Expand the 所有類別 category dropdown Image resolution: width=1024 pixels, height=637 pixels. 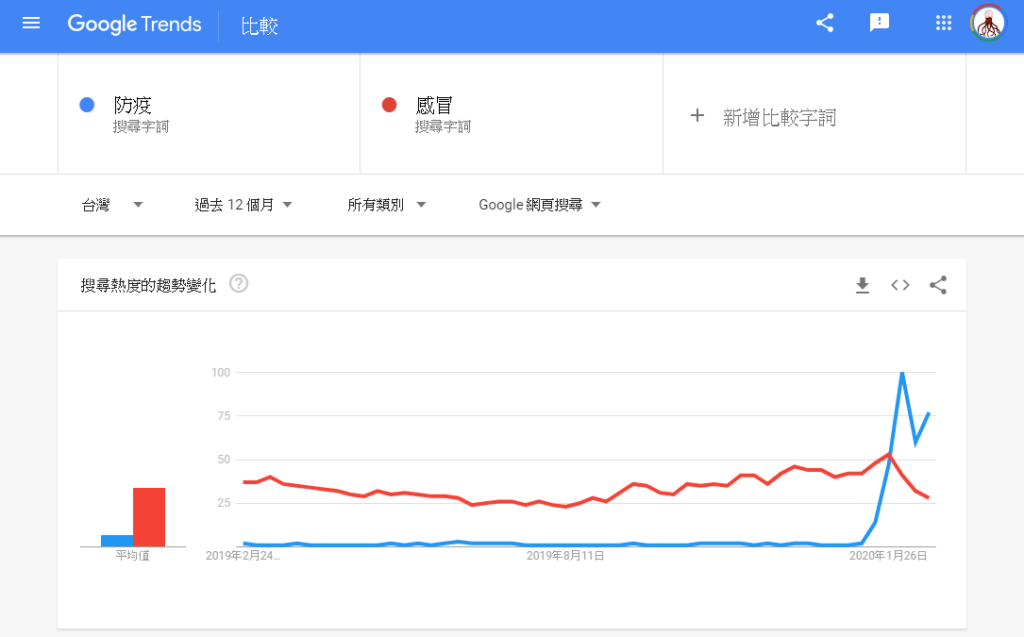click(386, 205)
